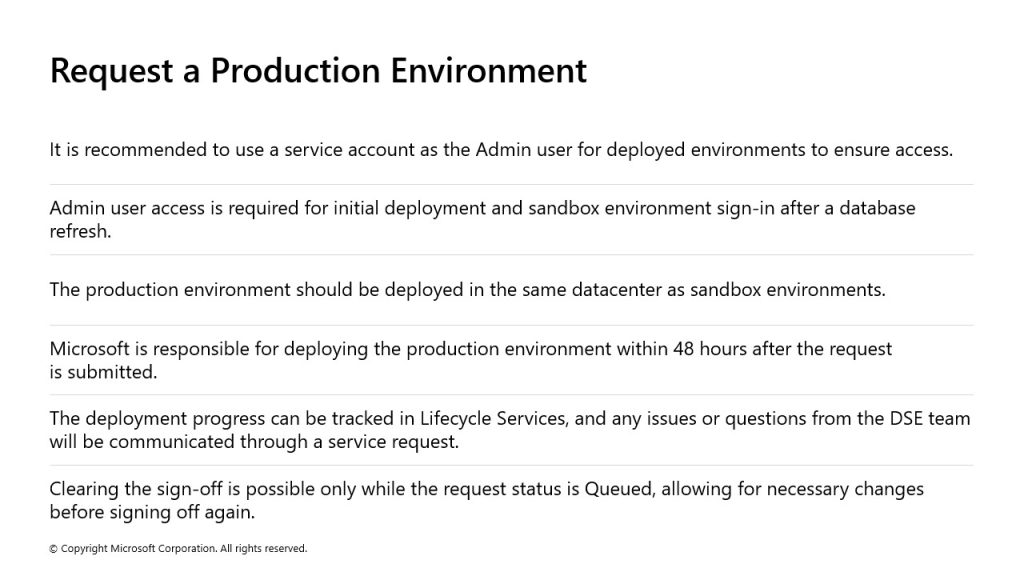
Task: Click 'will be communicated through a service request'
Action: pyautogui.click(x=254, y=442)
